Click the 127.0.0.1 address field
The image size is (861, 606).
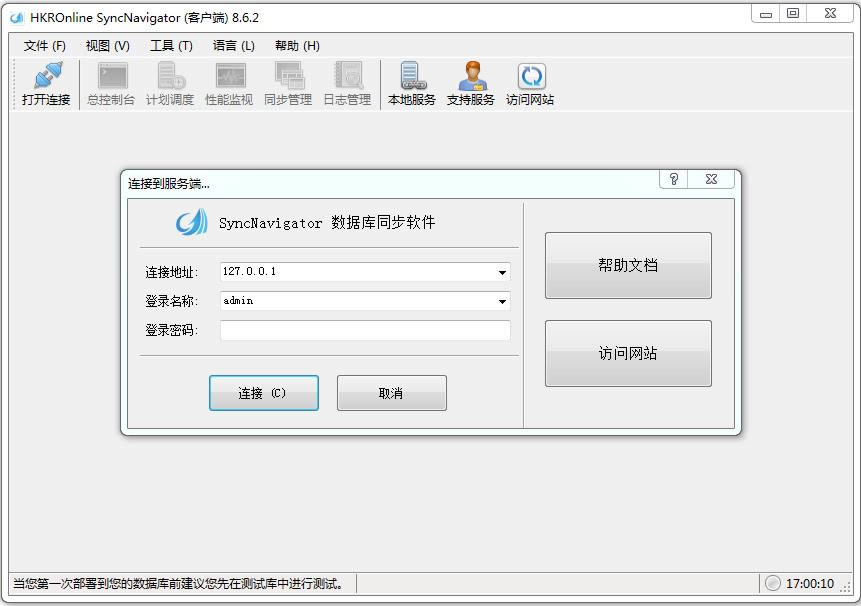pos(365,272)
